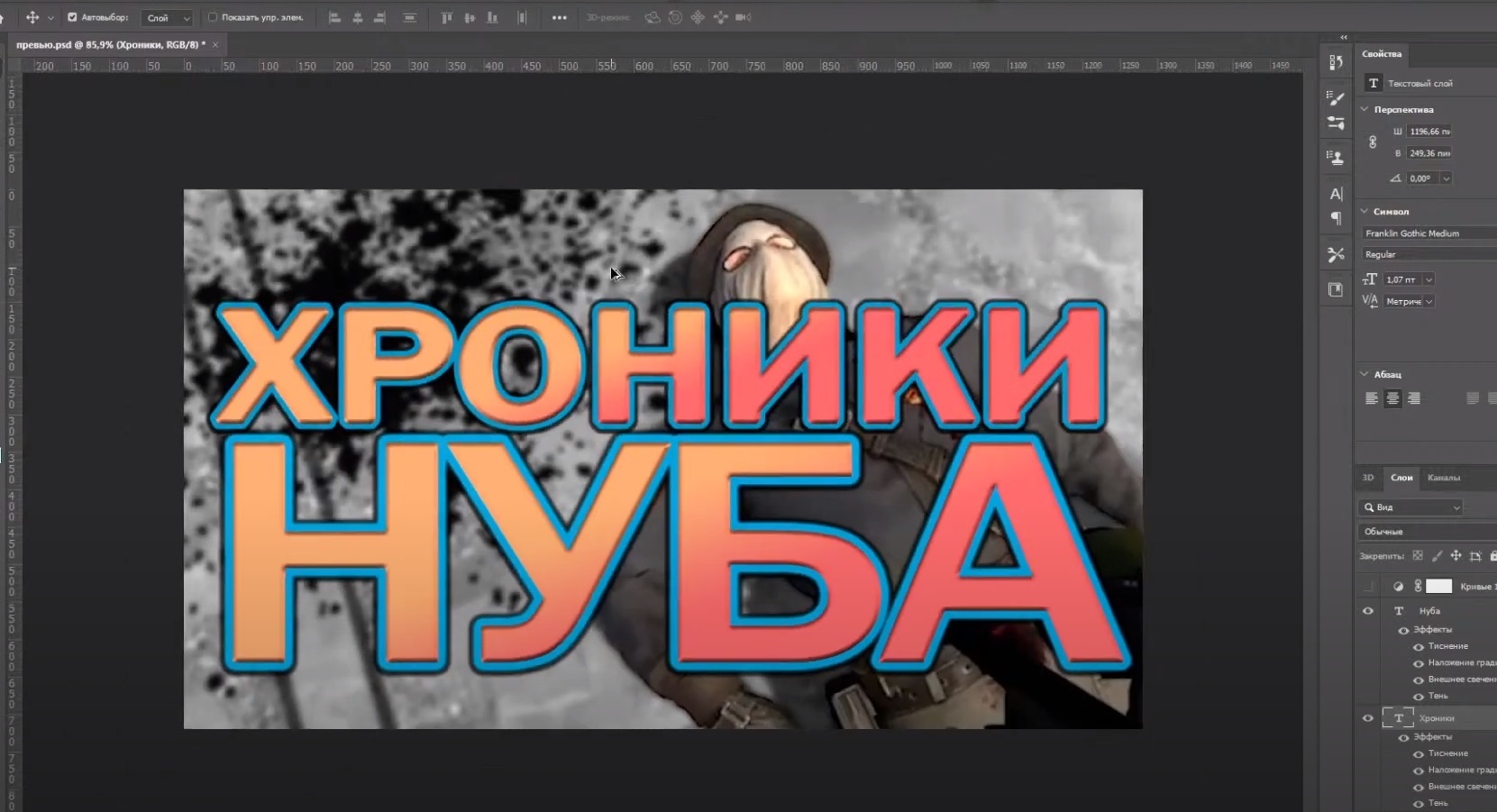1497x812 pixels.
Task: Click the 3D pan camera icon
Action: (x=698, y=17)
